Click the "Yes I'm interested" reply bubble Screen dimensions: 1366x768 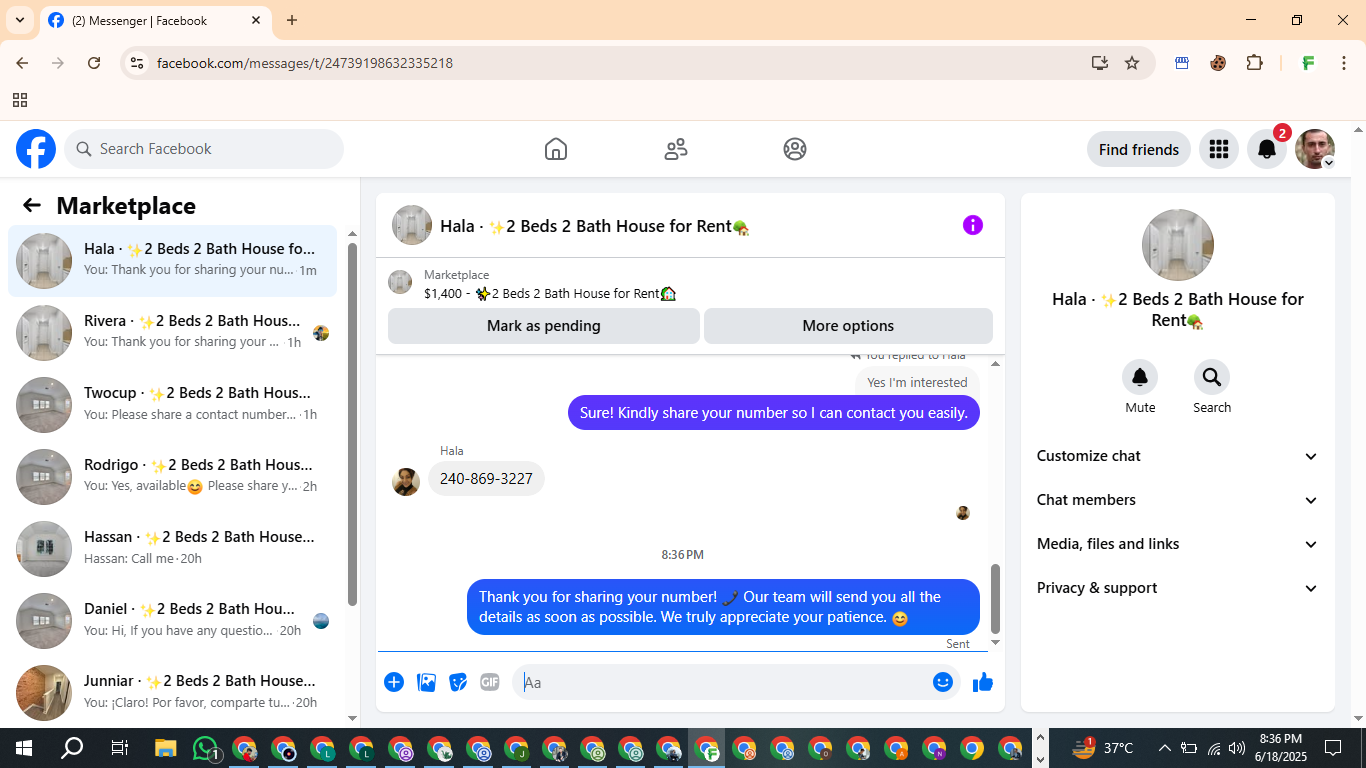(x=917, y=382)
